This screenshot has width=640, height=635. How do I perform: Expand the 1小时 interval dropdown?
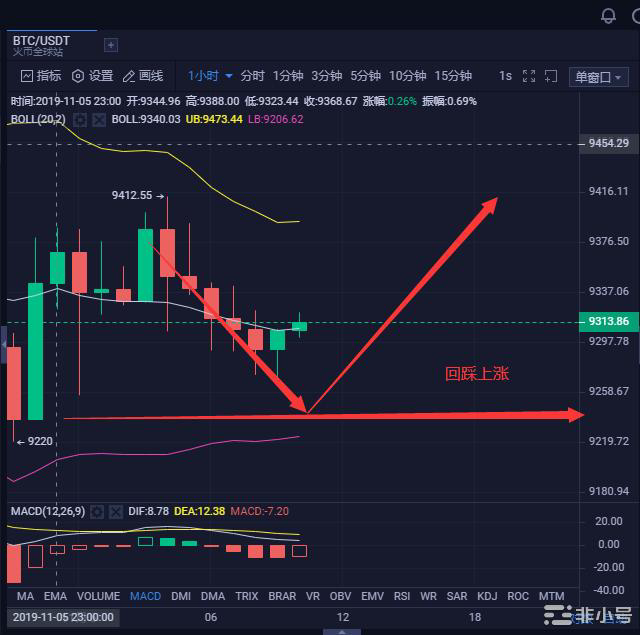coord(210,76)
